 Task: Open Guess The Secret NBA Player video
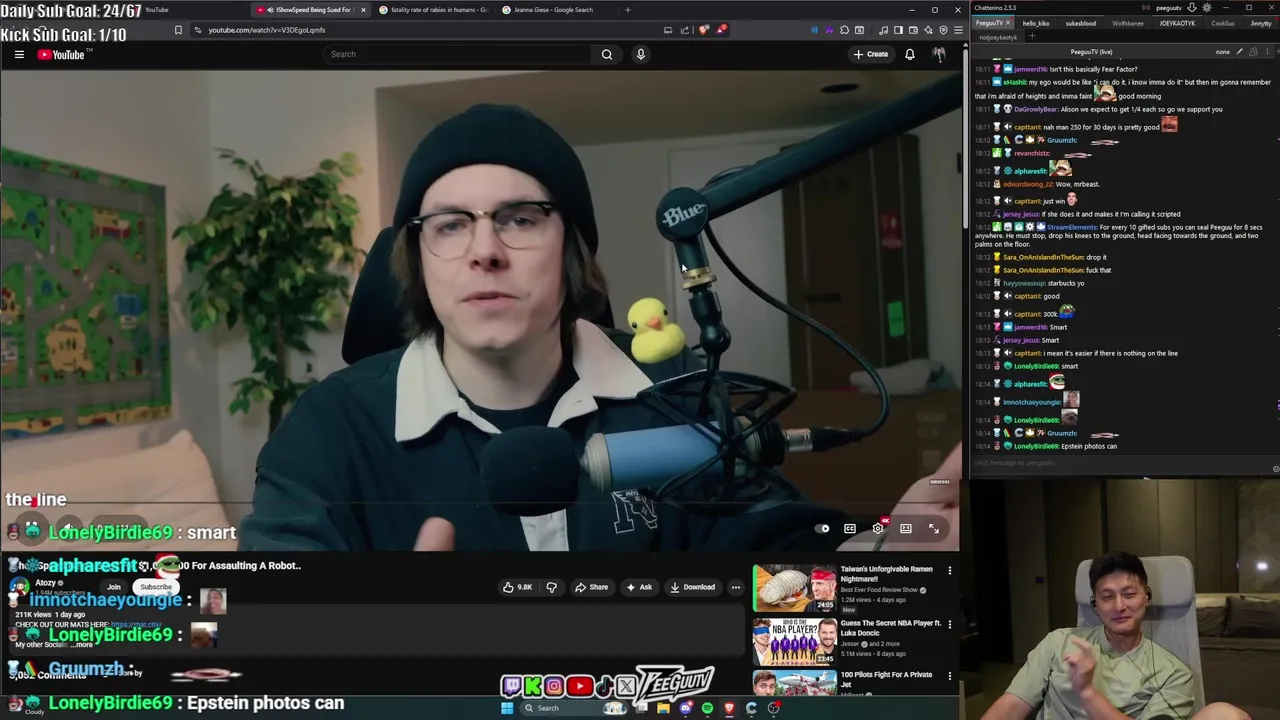(x=795, y=642)
